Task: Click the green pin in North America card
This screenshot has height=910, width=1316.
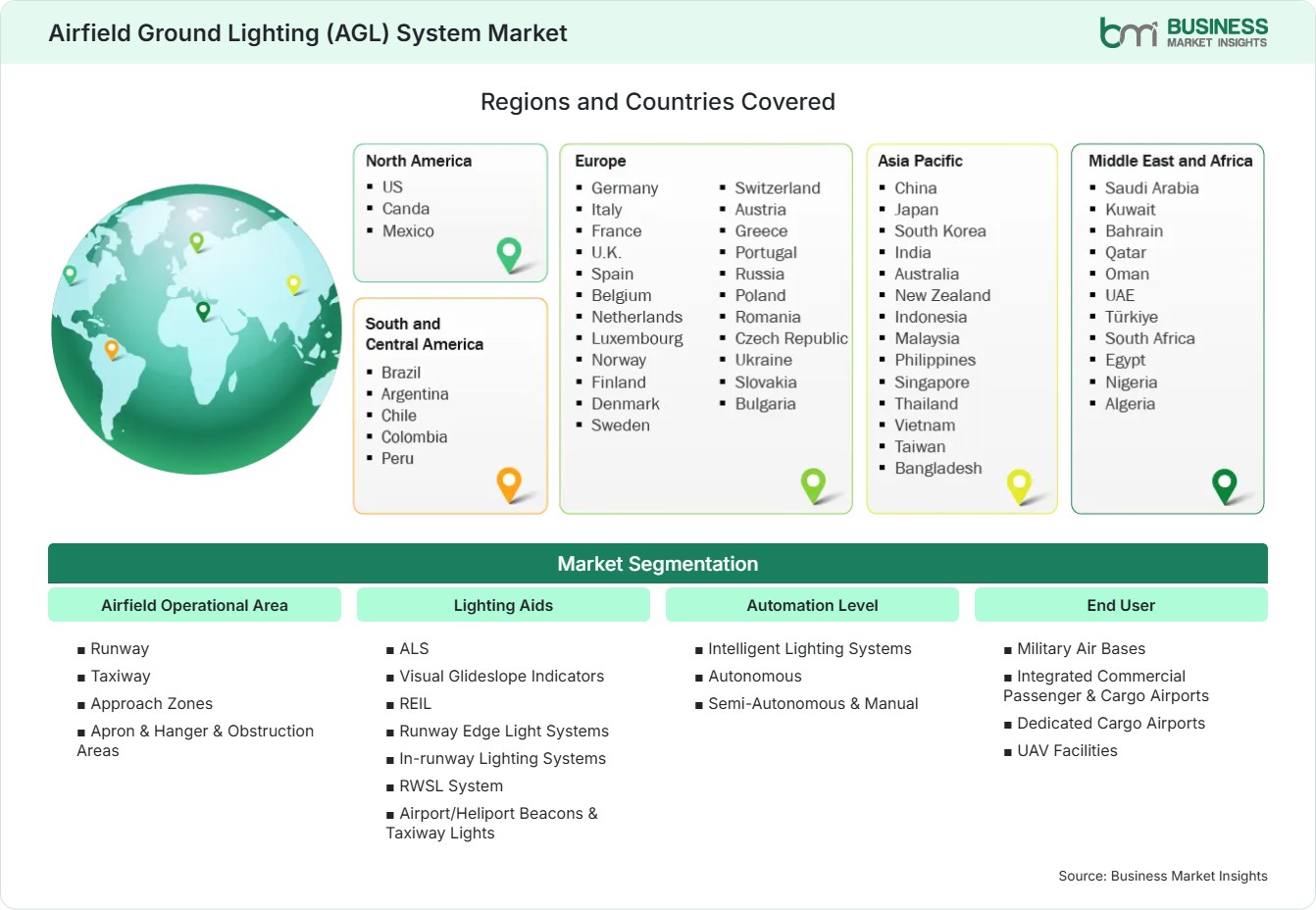Action: [x=509, y=255]
